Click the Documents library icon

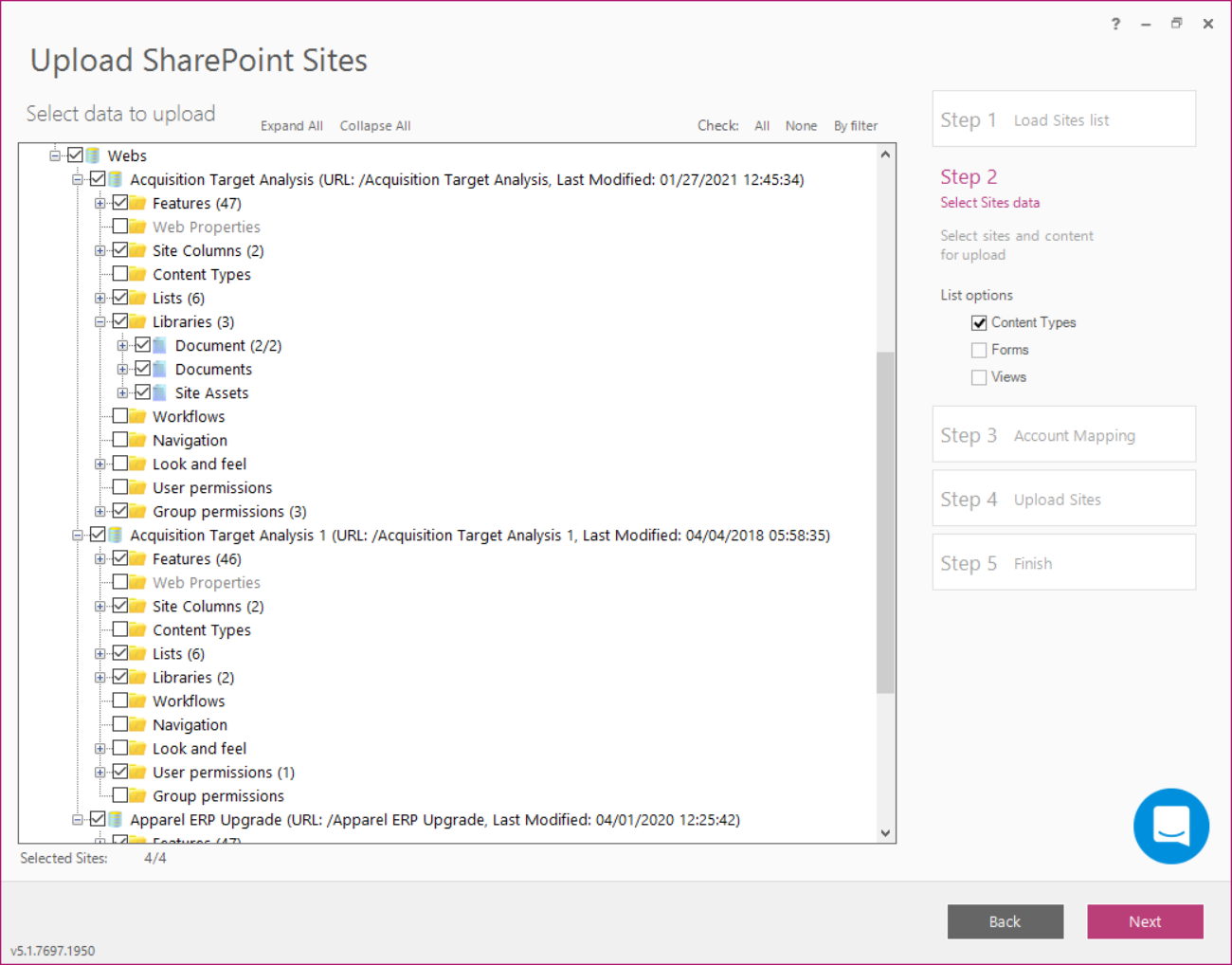[160, 369]
